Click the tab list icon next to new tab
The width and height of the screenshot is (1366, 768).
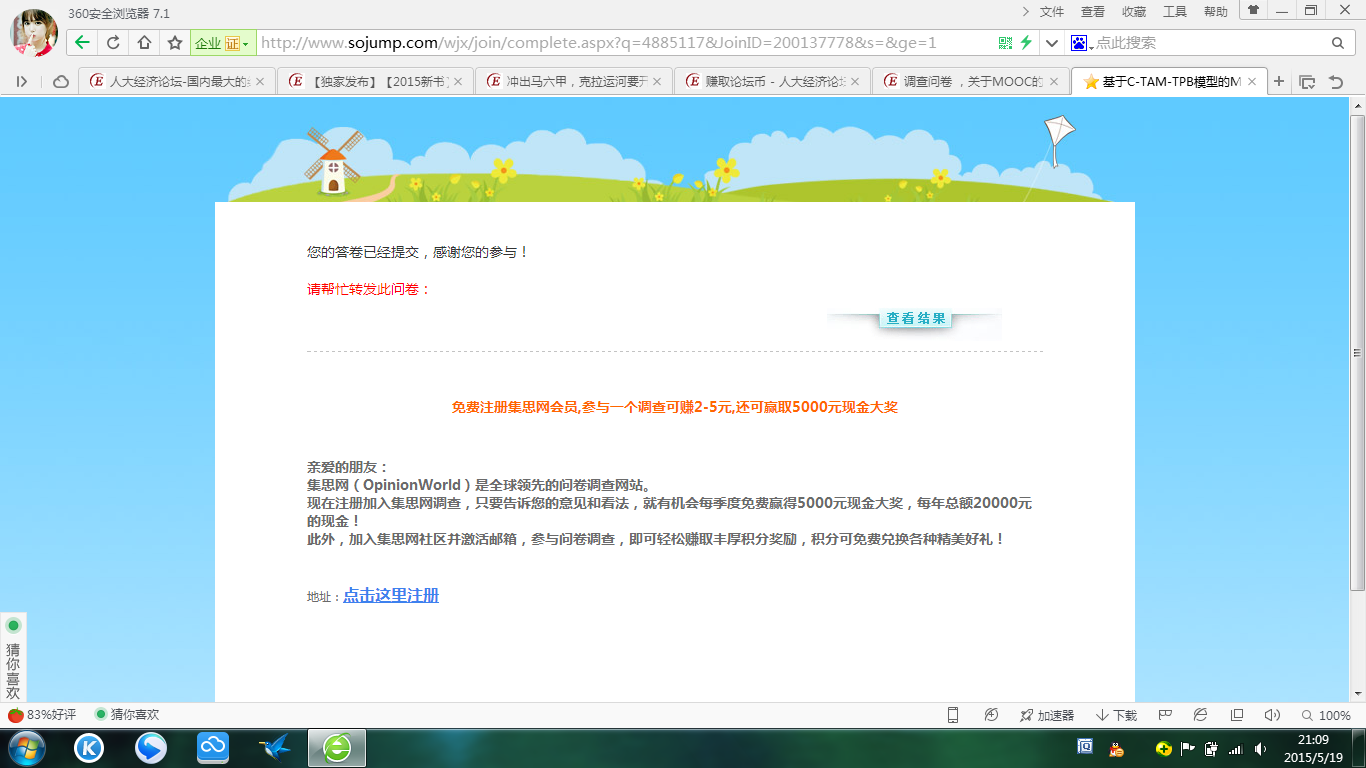(1307, 82)
